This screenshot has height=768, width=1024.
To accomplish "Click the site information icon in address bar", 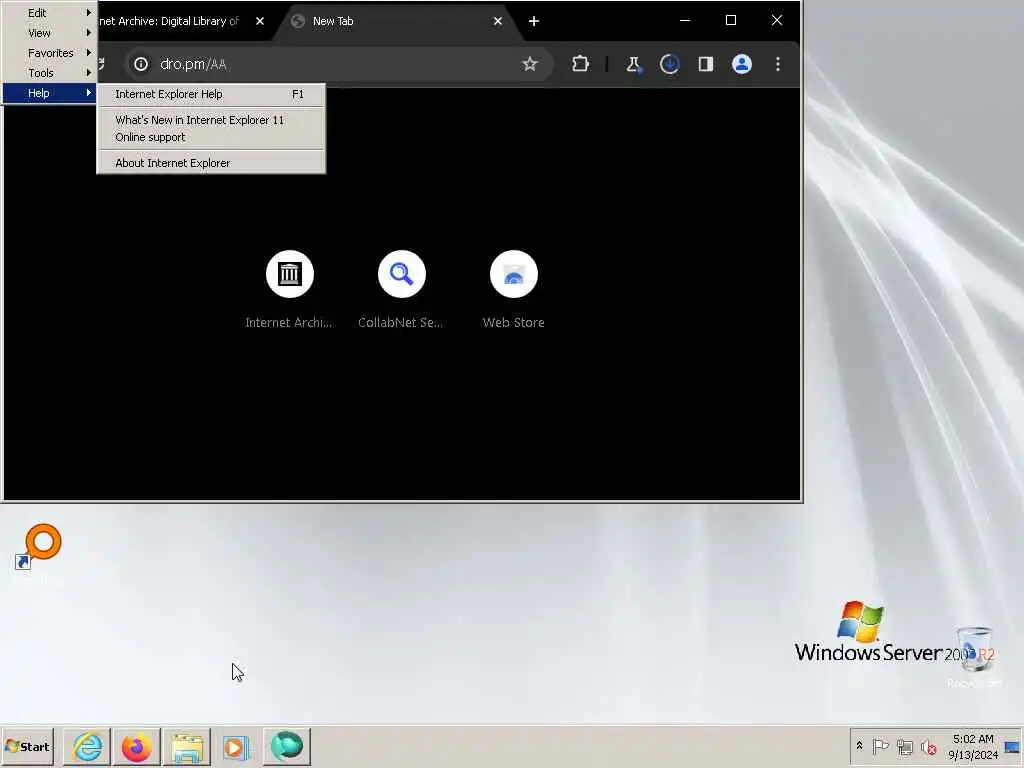I will click(141, 64).
